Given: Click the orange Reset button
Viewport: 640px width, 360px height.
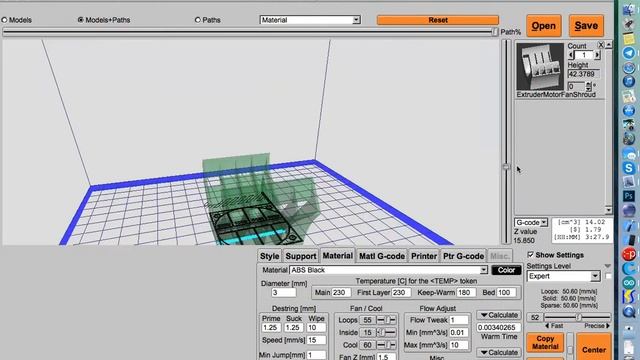Looking at the screenshot, I should coord(438,20).
